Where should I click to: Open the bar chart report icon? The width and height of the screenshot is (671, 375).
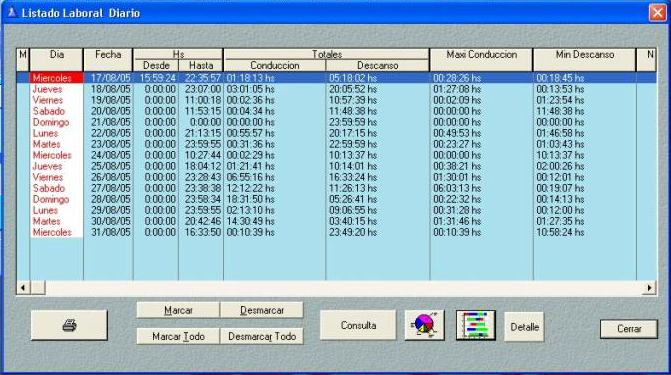point(475,325)
